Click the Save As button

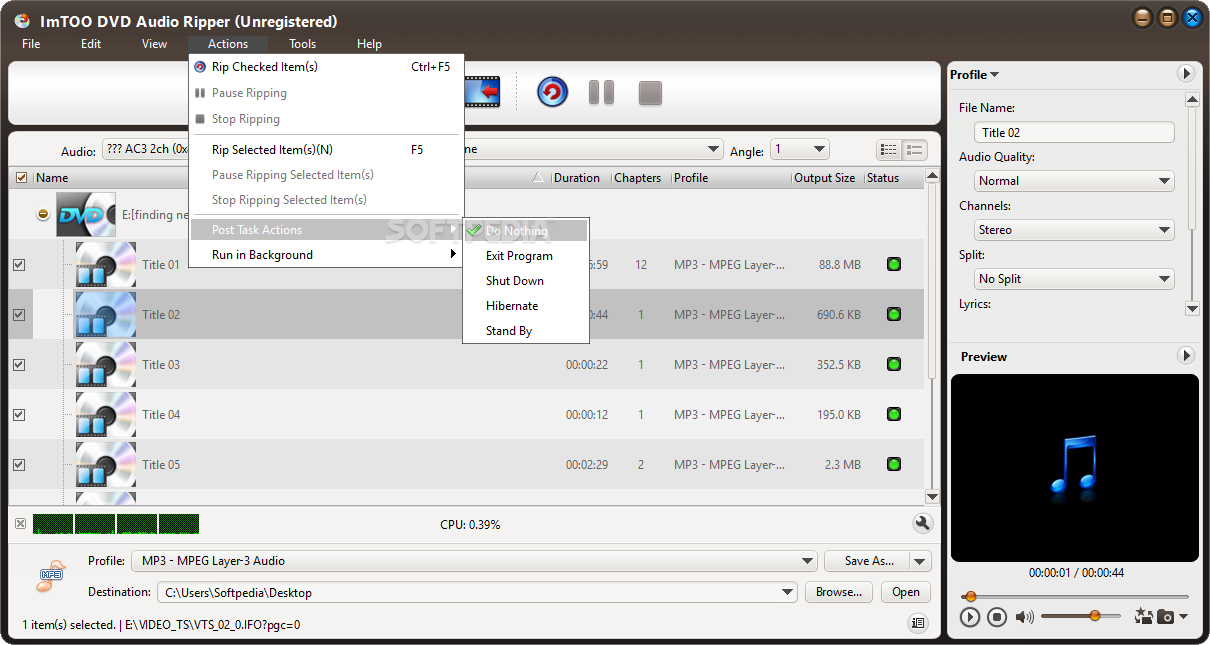867,561
